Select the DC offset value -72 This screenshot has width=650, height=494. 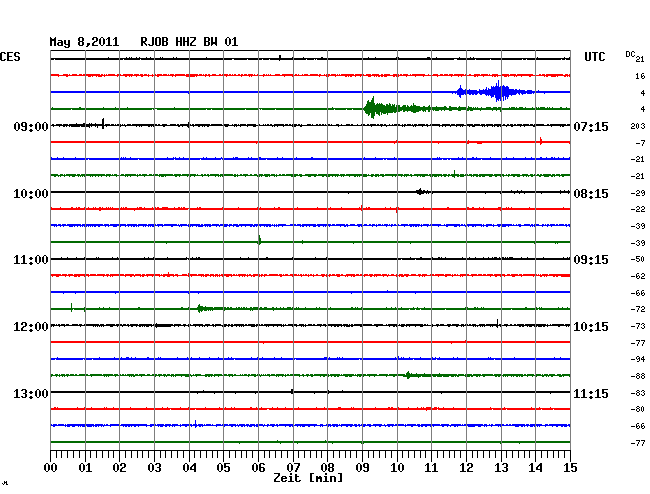tap(638, 309)
